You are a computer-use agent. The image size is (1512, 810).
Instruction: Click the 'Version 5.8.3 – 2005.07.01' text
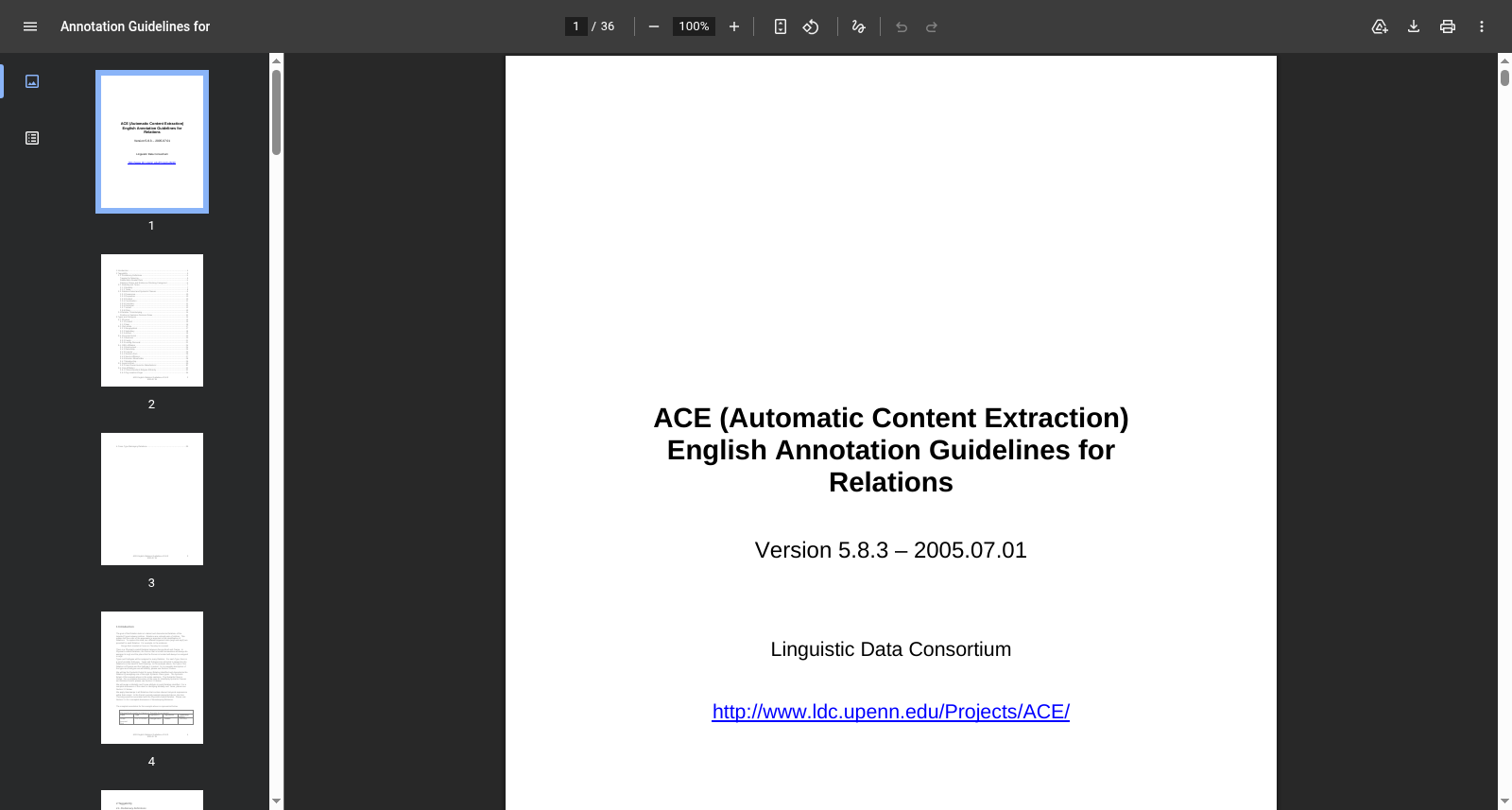tap(891, 550)
